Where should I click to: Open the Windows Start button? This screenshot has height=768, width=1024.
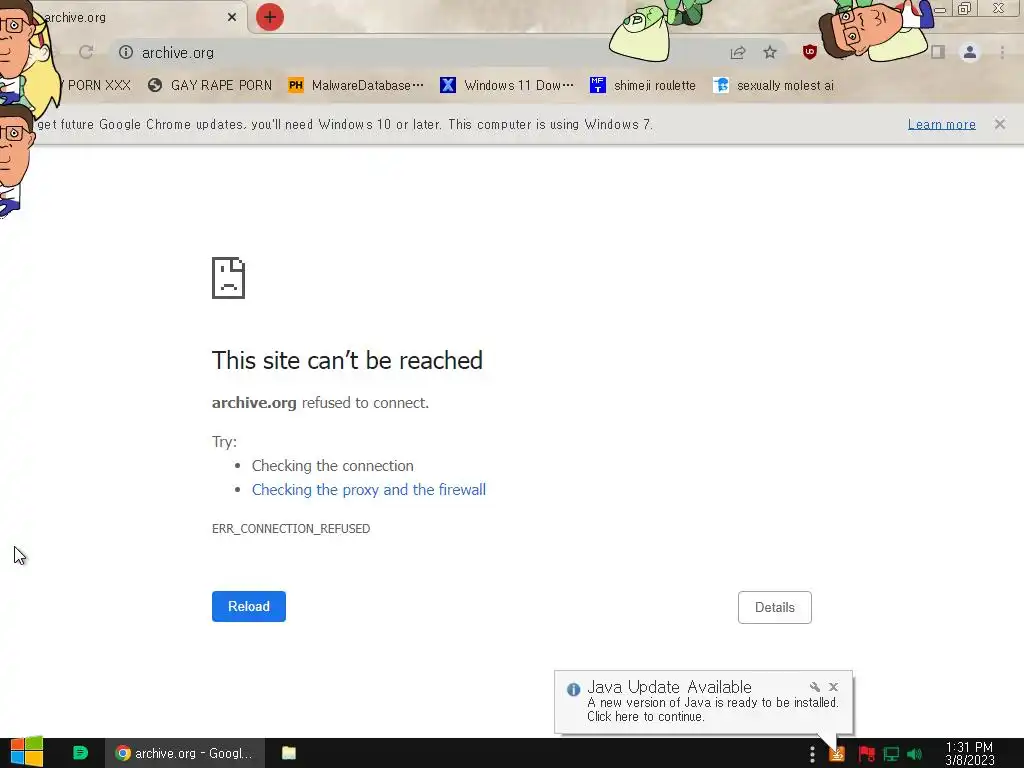pos(26,753)
